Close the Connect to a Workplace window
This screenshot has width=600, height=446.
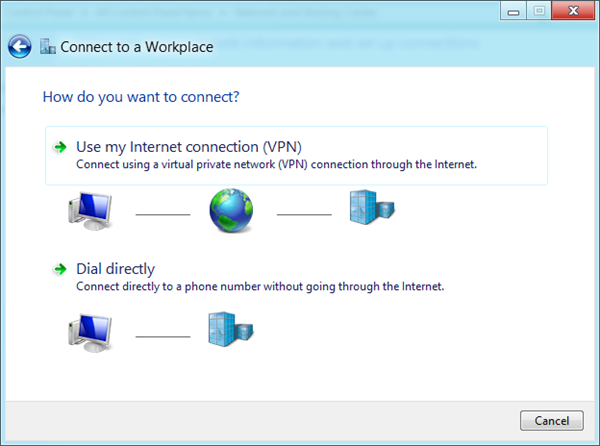573,11
